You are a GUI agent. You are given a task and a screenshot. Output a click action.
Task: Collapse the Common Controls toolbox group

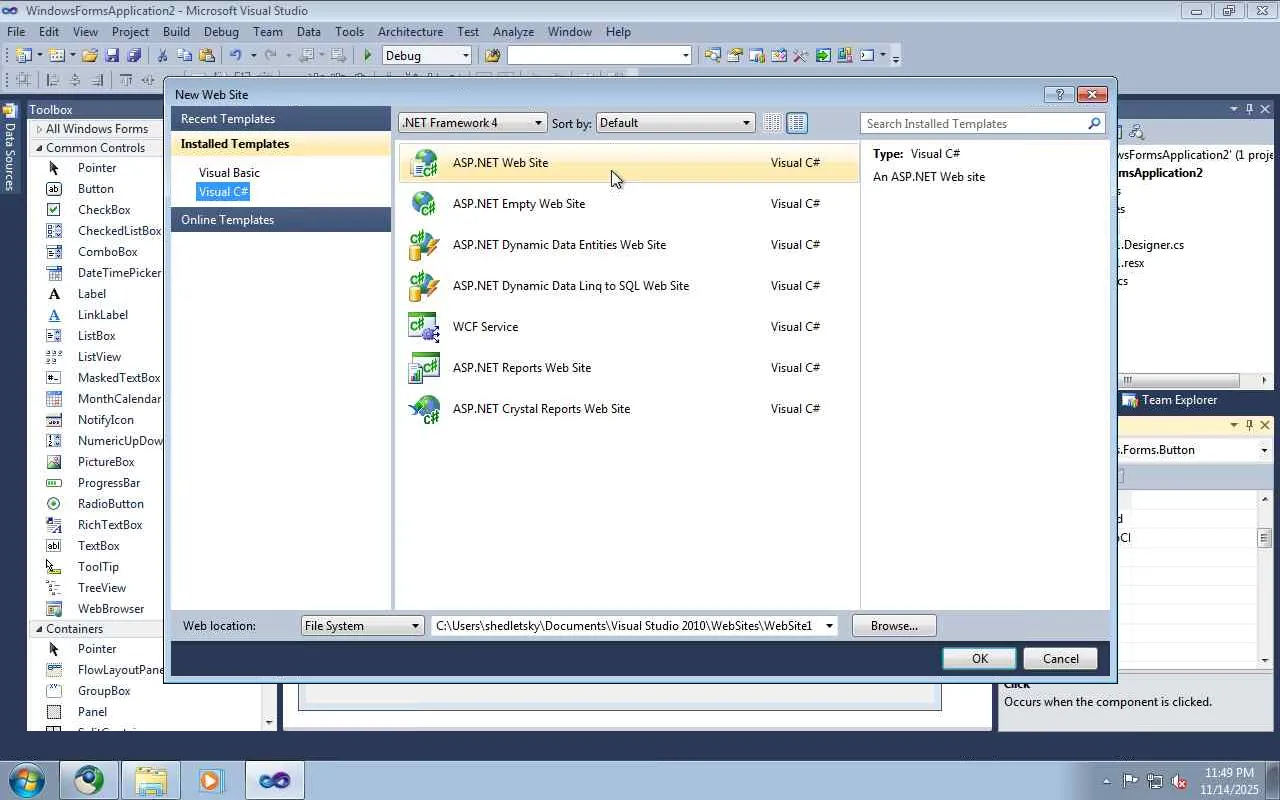[39, 148]
